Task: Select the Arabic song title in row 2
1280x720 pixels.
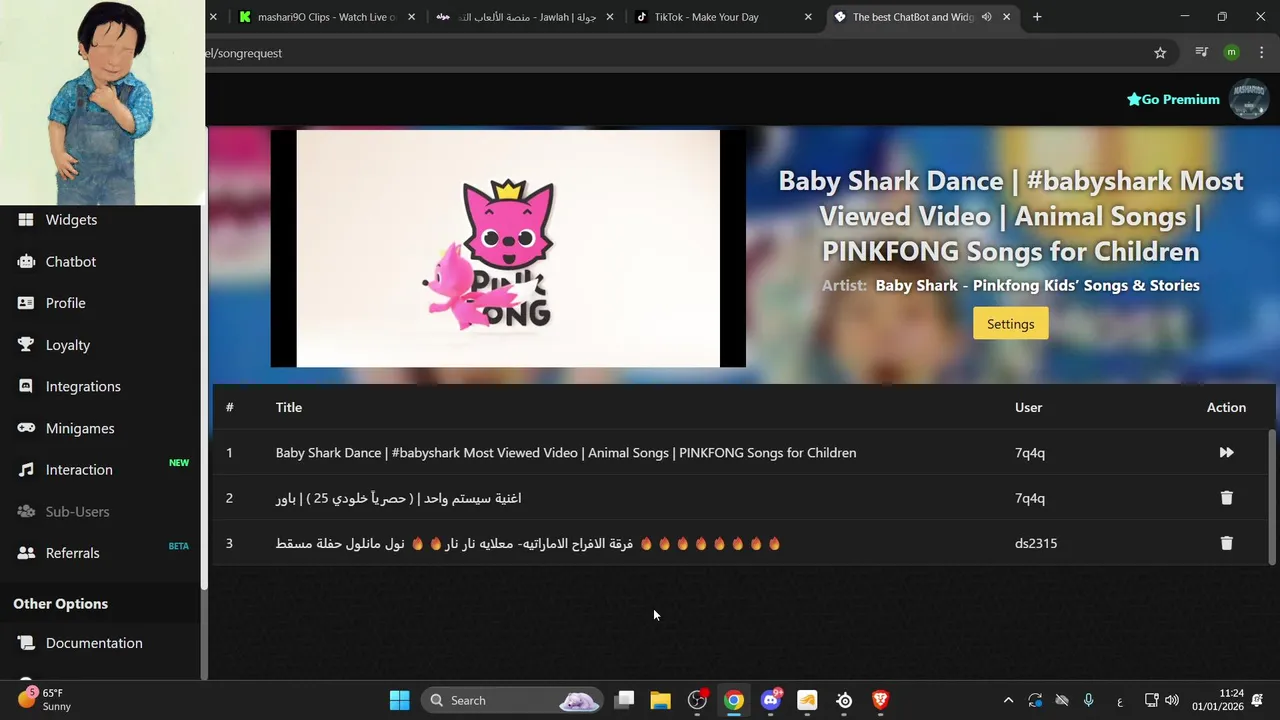Action: tap(398, 498)
